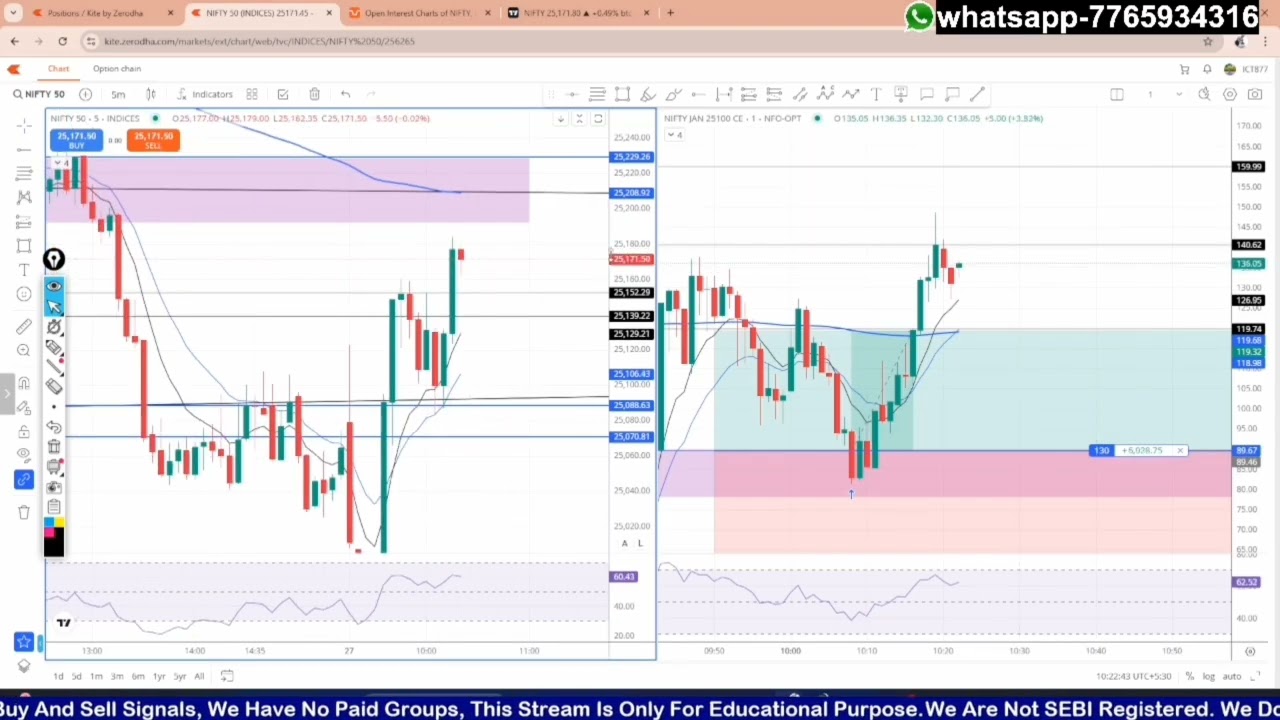Select the trend line tool in top toolbar

click(977, 94)
